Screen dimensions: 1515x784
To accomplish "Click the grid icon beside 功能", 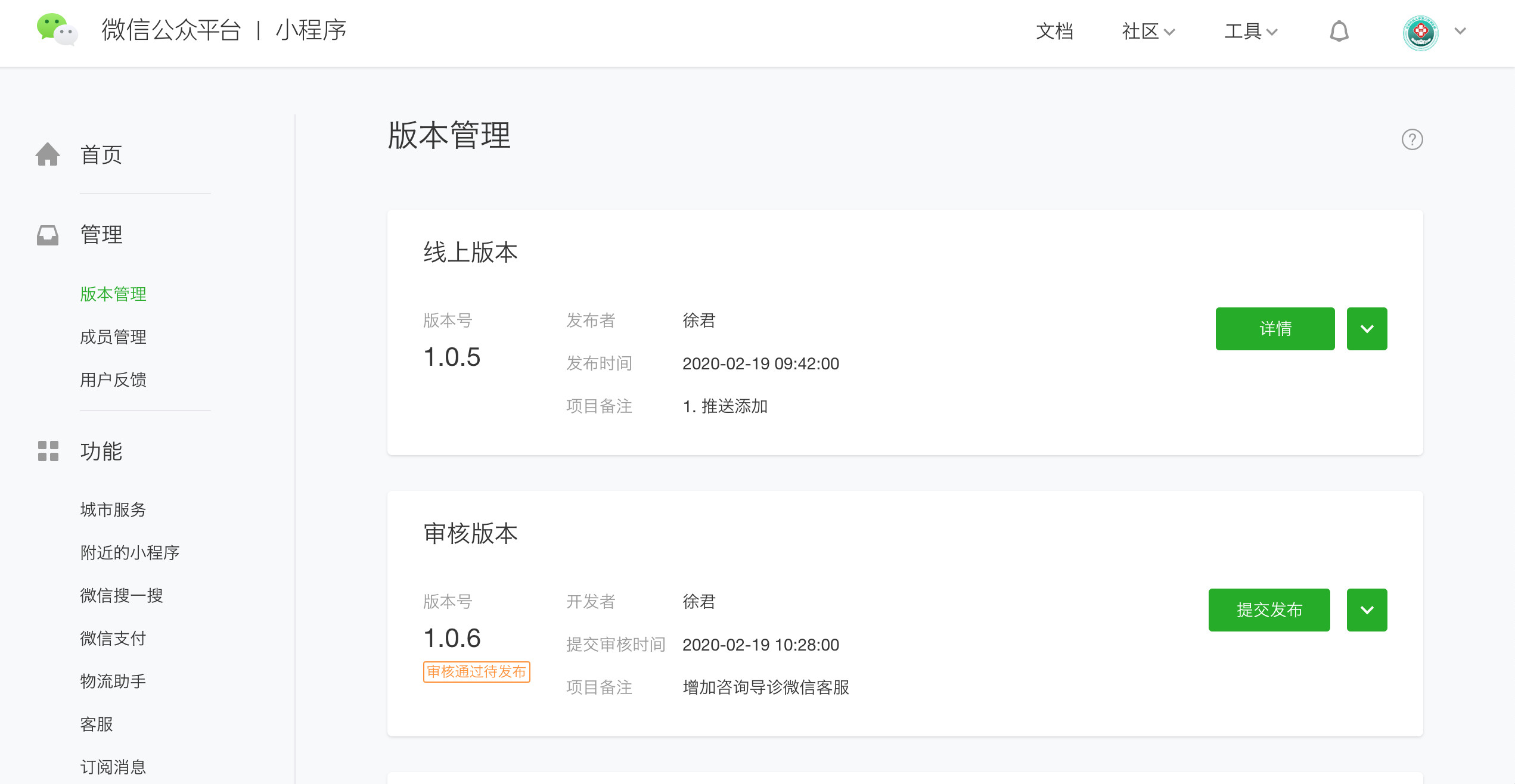I will click(48, 451).
